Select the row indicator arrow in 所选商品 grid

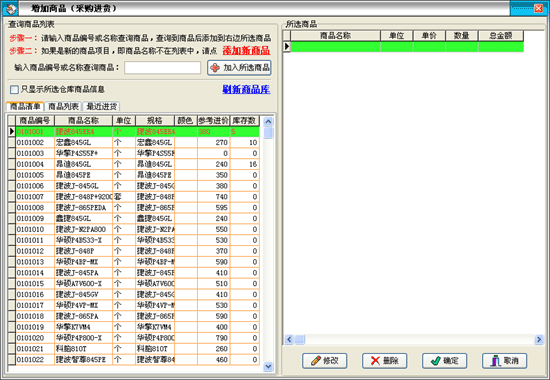coord(287,46)
